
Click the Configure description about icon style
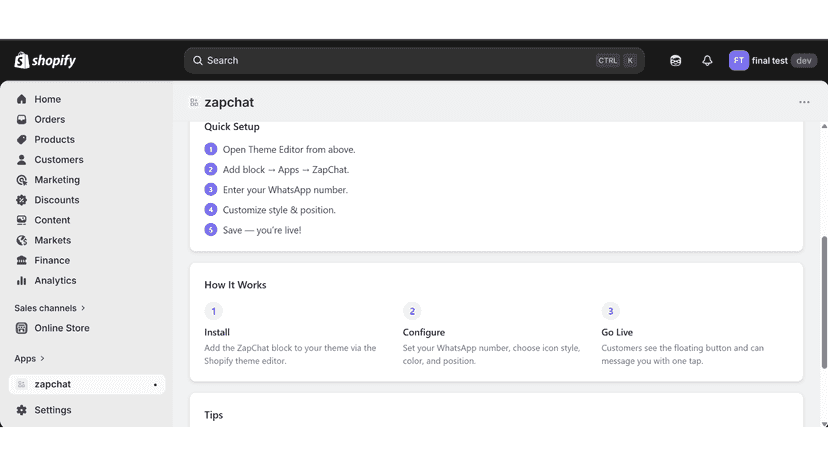(491, 355)
